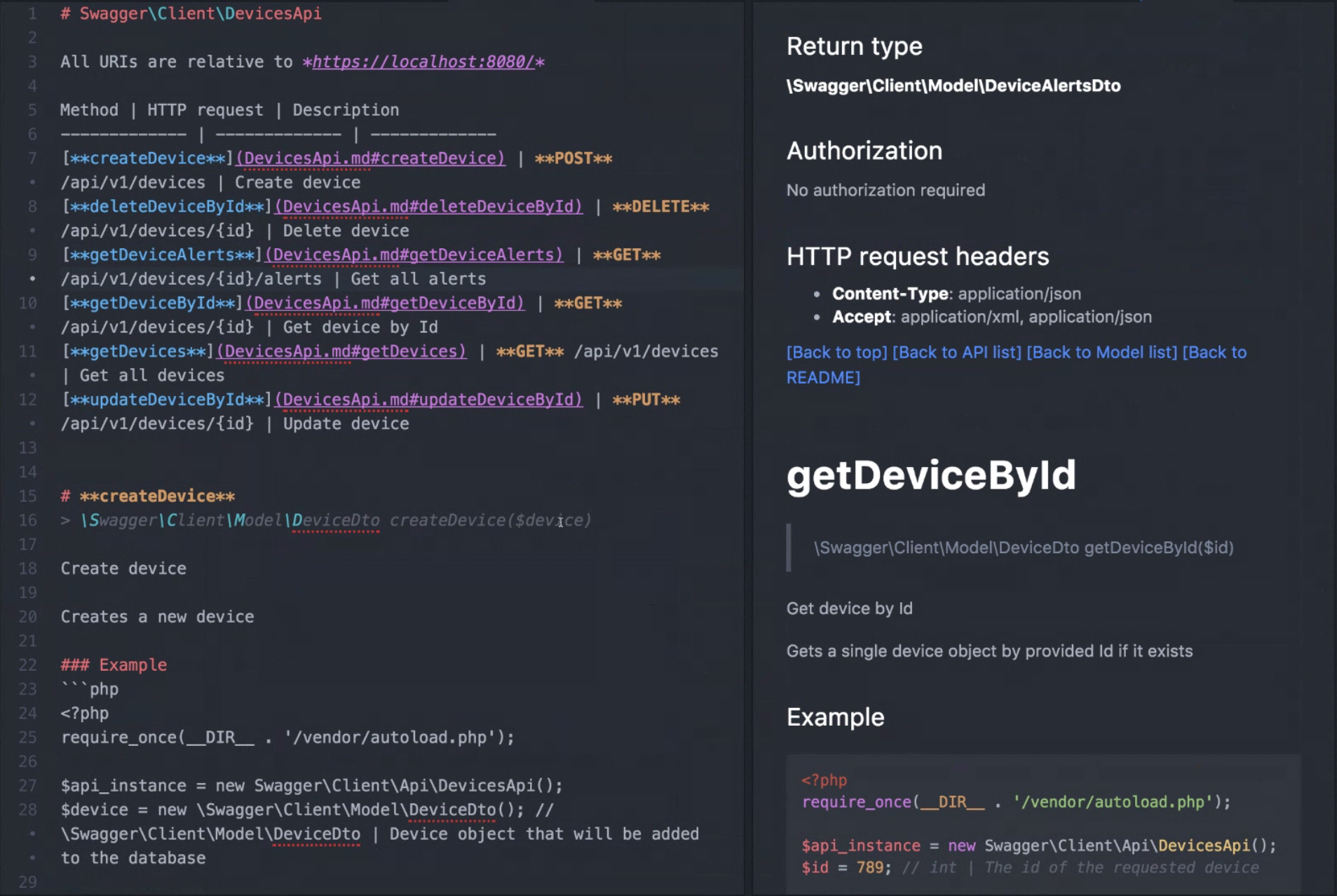1337x896 pixels.
Task: Click the (DevicesApi.md#deleteDeviceById) link text
Action: pyautogui.click(x=428, y=207)
